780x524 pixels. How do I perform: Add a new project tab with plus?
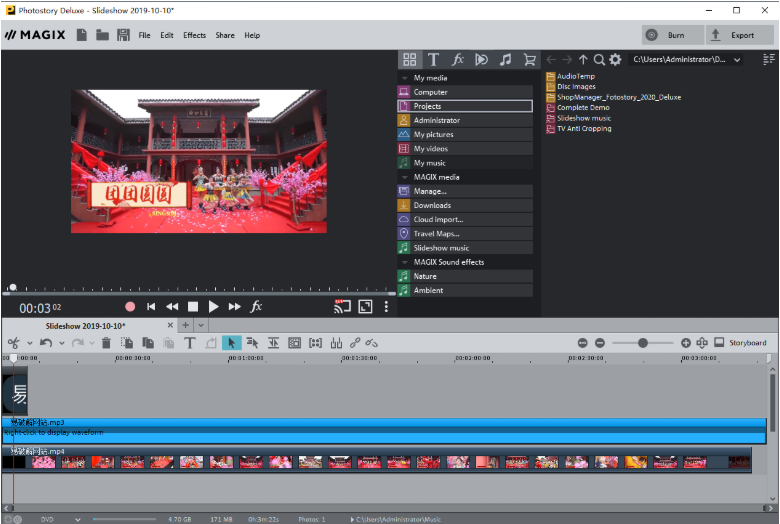[186, 325]
